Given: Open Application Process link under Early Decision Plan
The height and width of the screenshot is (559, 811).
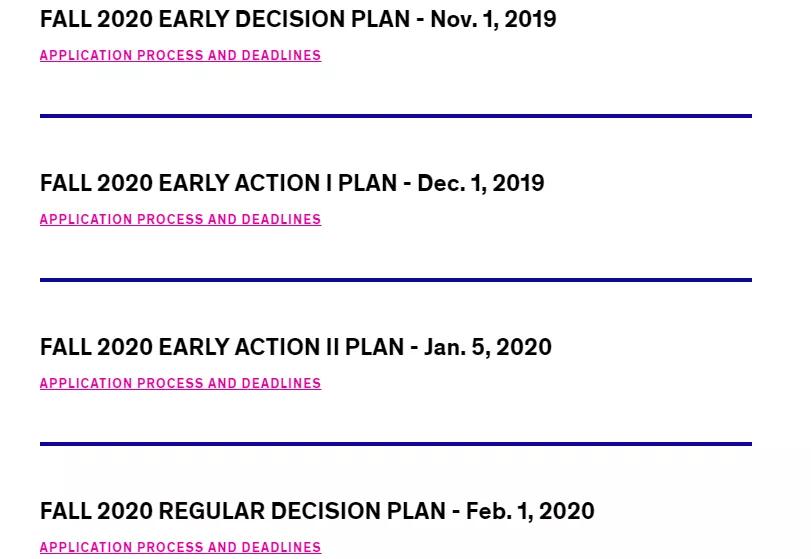Looking at the screenshot, I should pos(181,55).
